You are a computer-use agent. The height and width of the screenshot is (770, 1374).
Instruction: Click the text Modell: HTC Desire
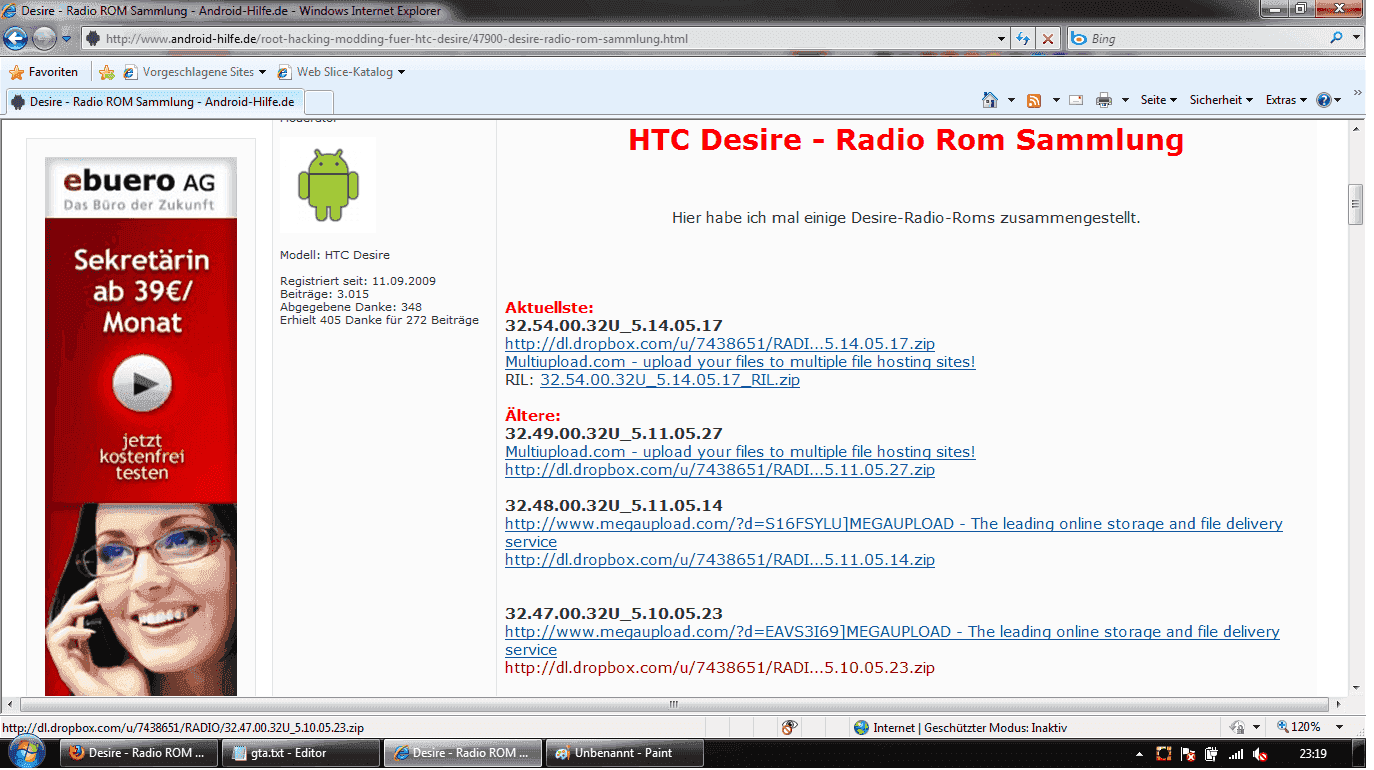(335, 255)
